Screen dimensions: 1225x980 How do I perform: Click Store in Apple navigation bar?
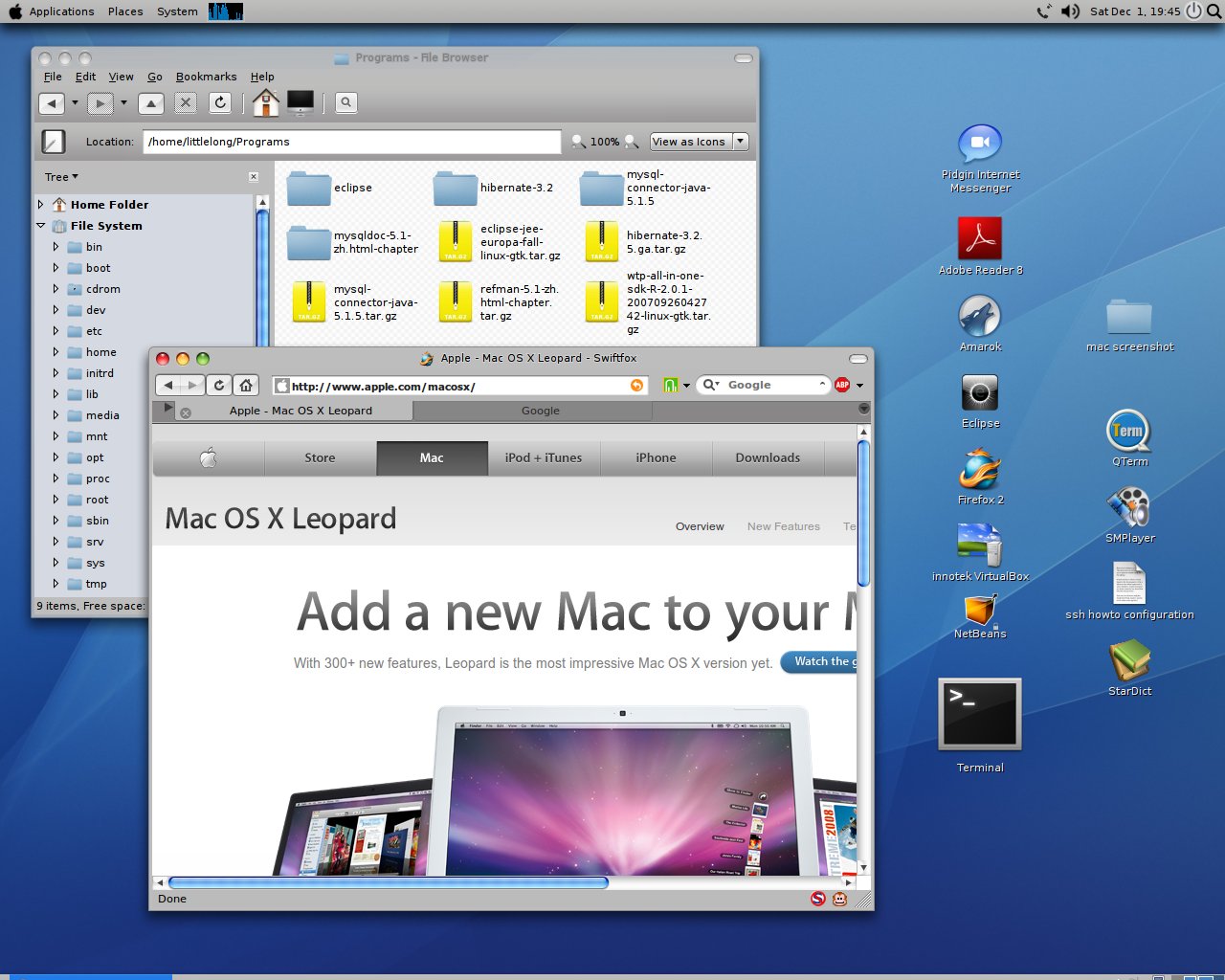coord(320,457)
